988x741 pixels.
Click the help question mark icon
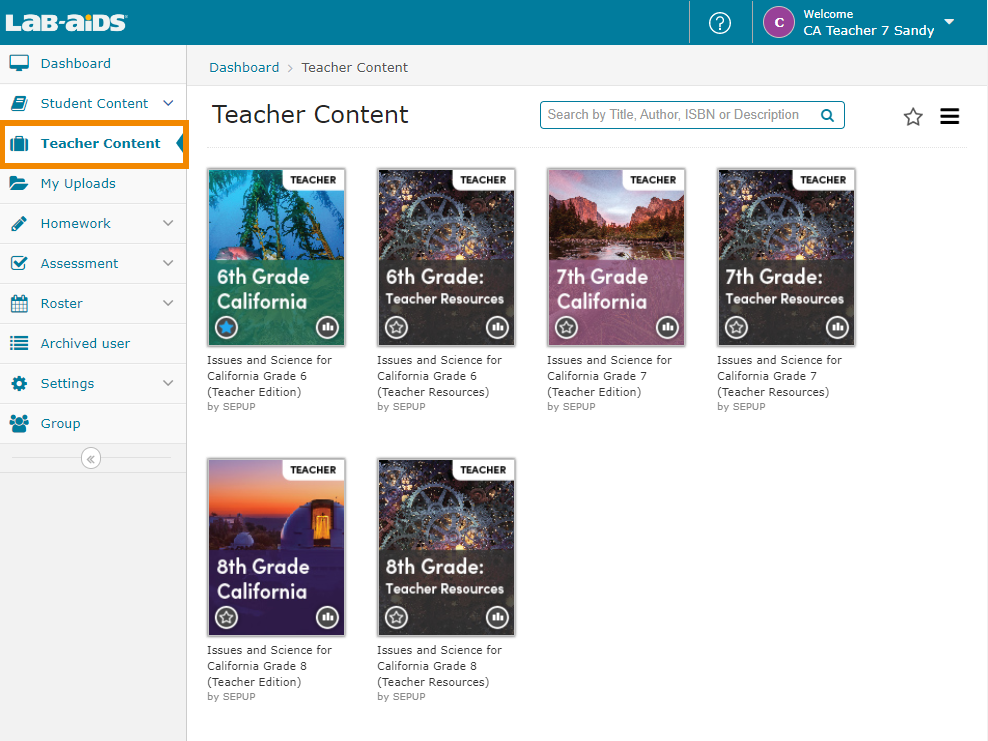pyautogui.click(x=720, y=23)
